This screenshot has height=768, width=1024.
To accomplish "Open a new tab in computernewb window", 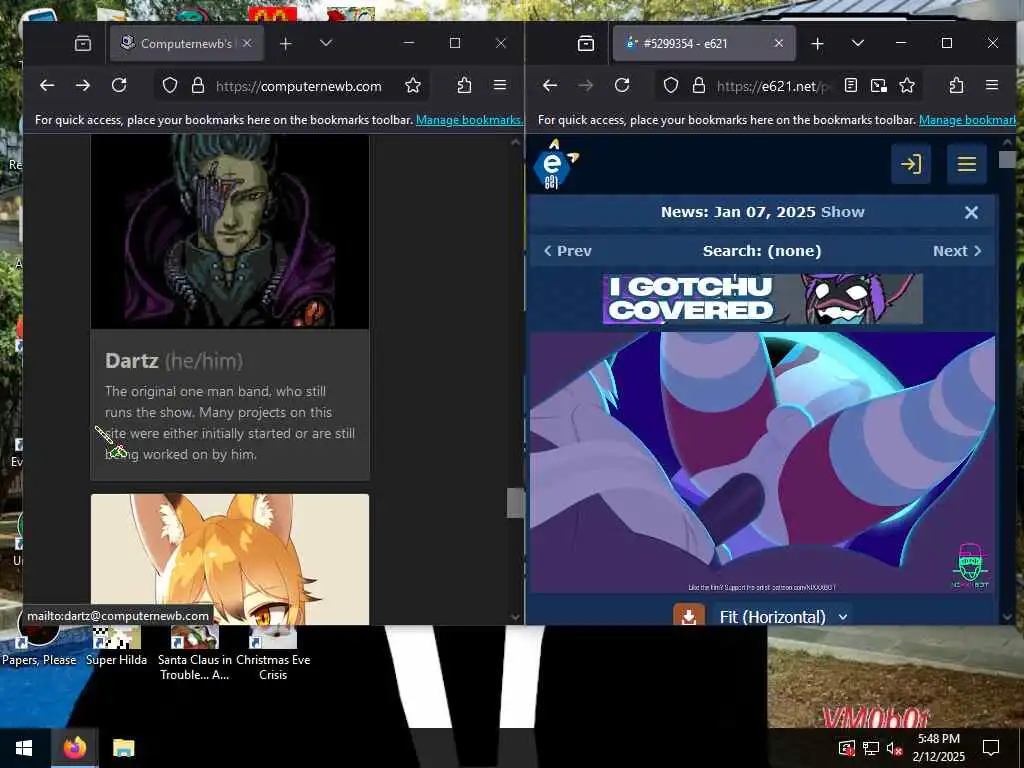I will [x=285, y=44].
